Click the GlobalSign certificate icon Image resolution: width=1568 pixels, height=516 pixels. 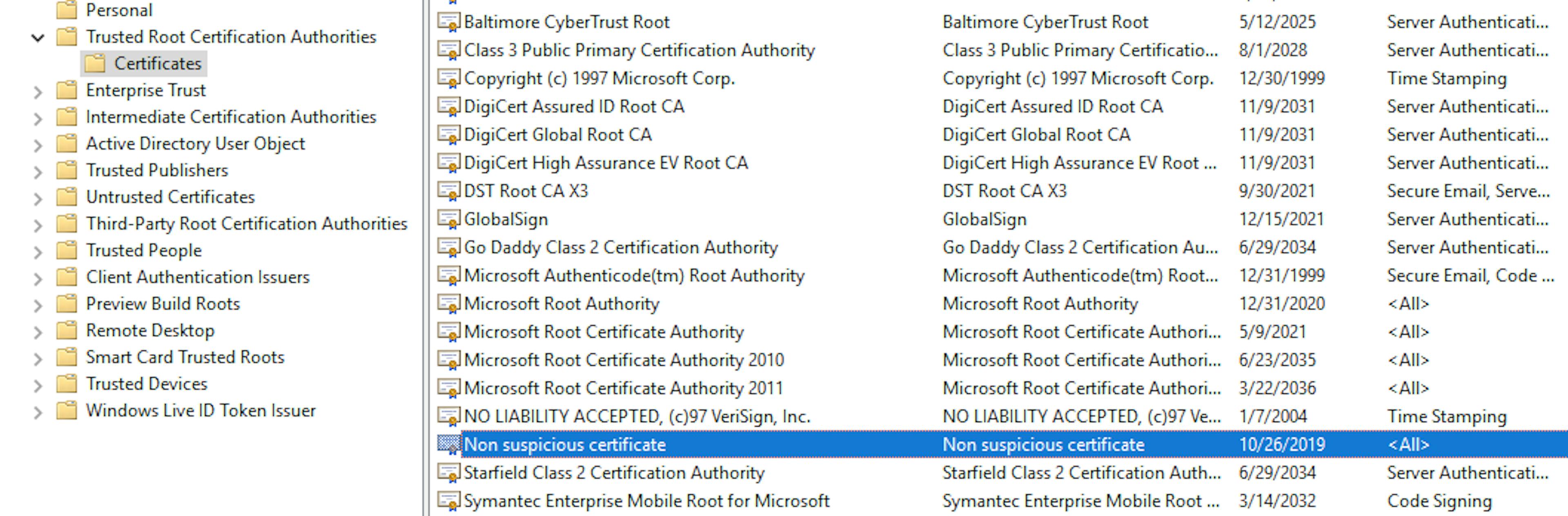[449, 219]
